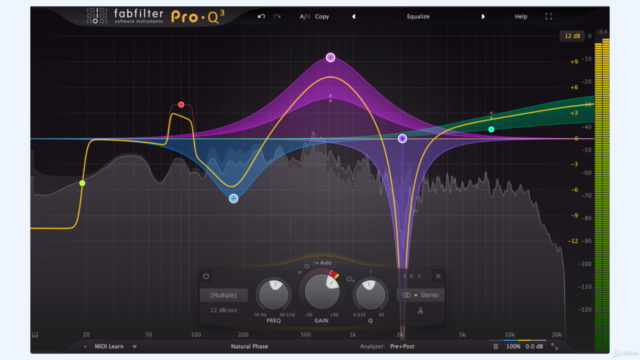Toggle the Gain-Q interaction icon
Image resolution: width=640 pixels, height=360 pixels.
(350, 280)
